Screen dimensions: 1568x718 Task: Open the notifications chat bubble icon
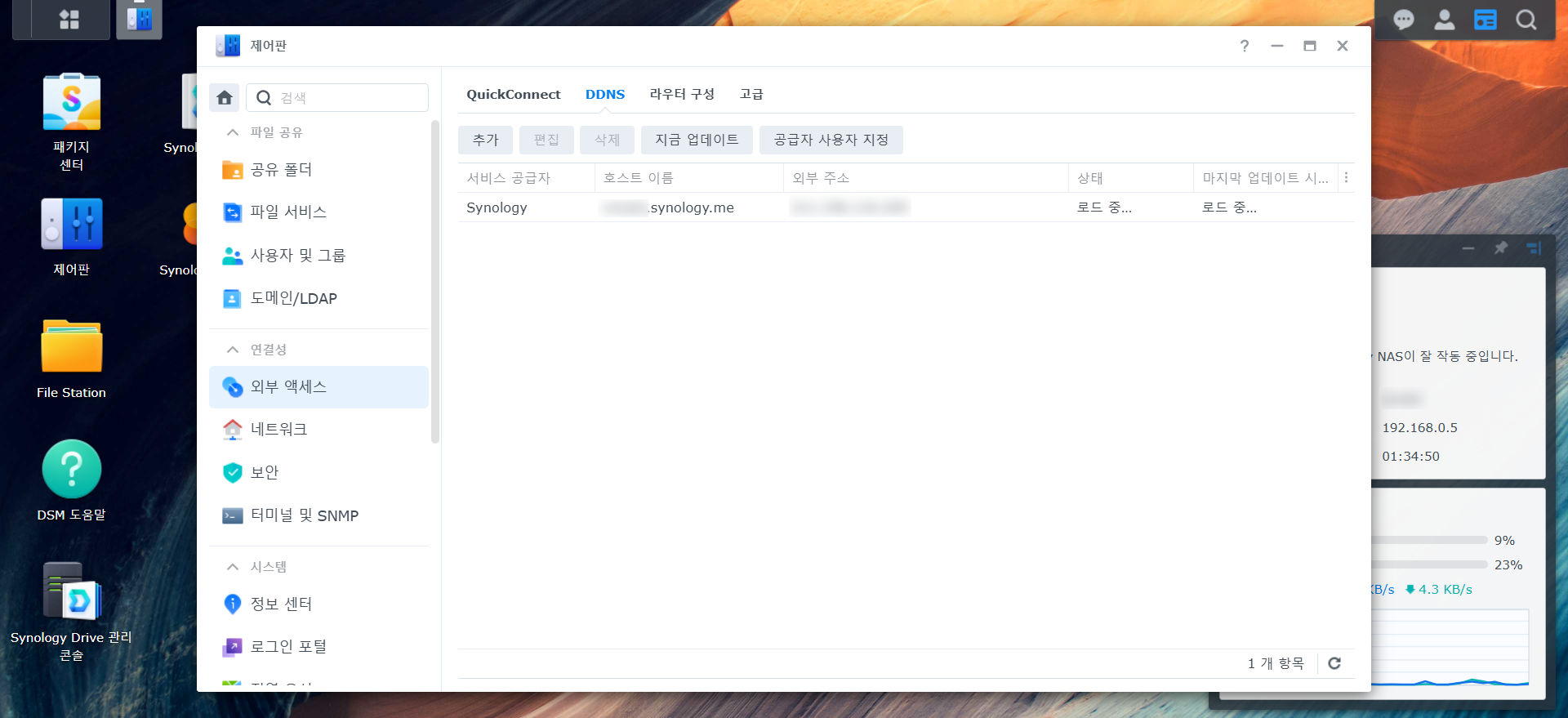tap(1404, 20)
